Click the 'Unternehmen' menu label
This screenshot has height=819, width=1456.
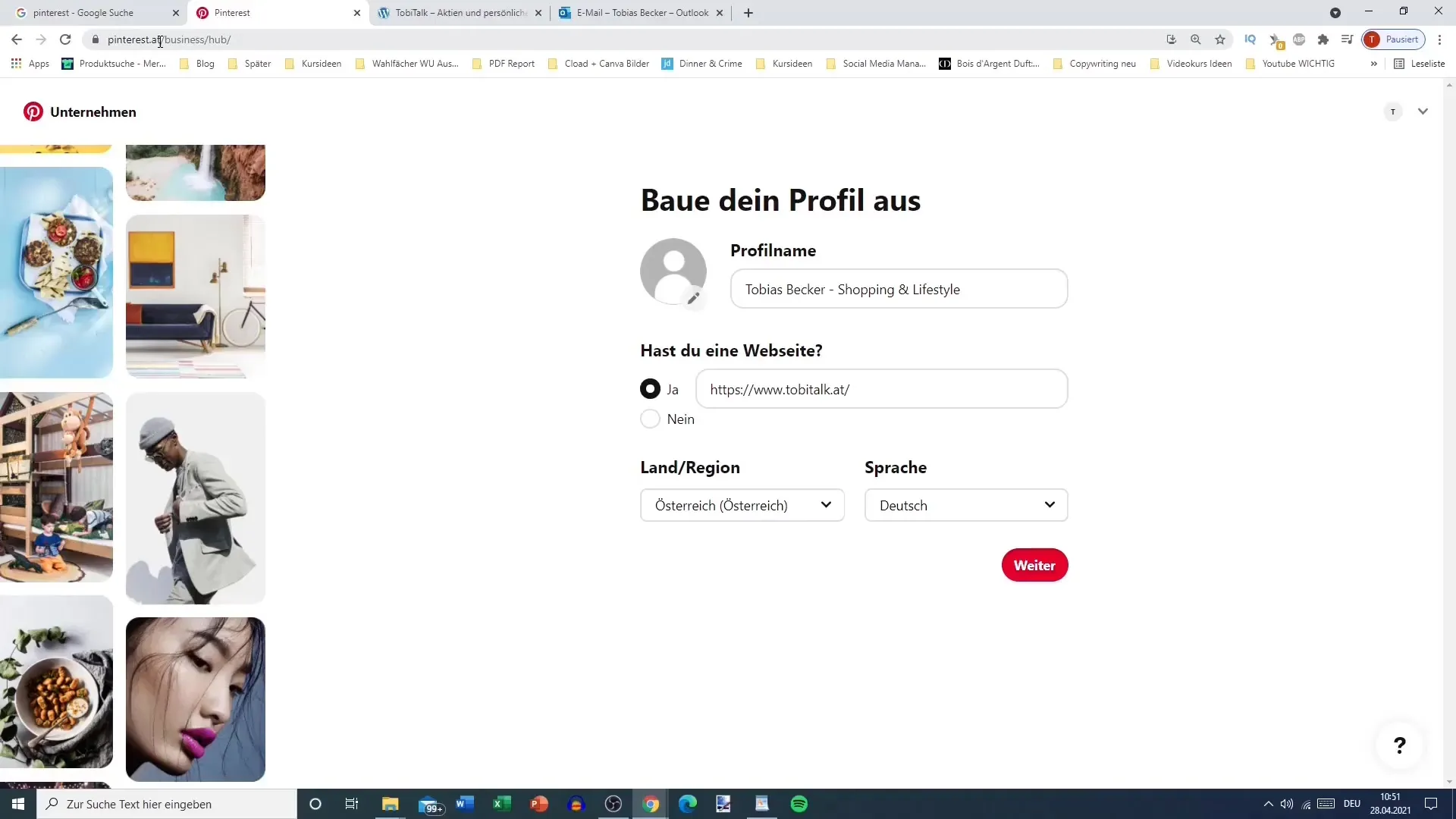tap(93, 111)
